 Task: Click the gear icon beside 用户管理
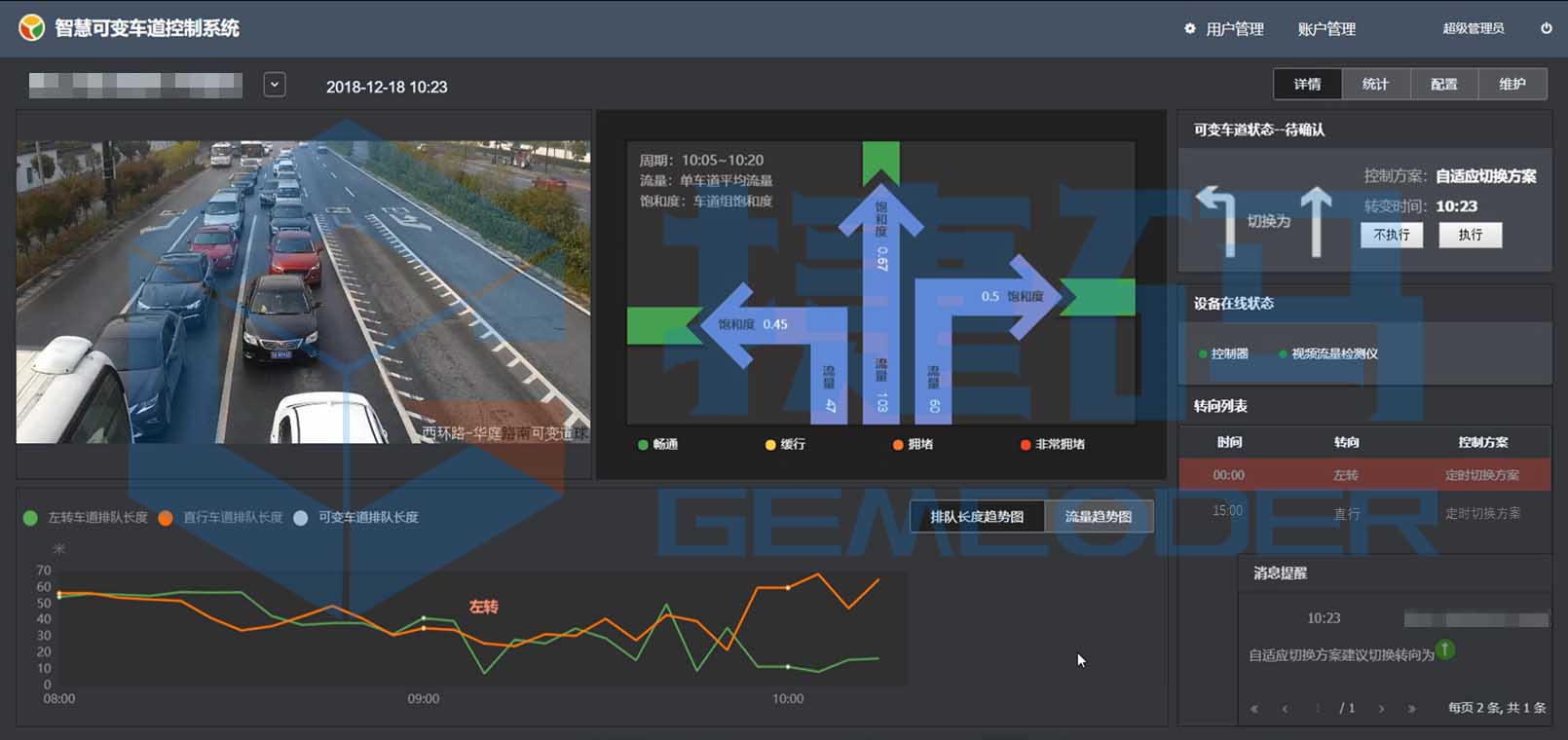point(1189,28)
